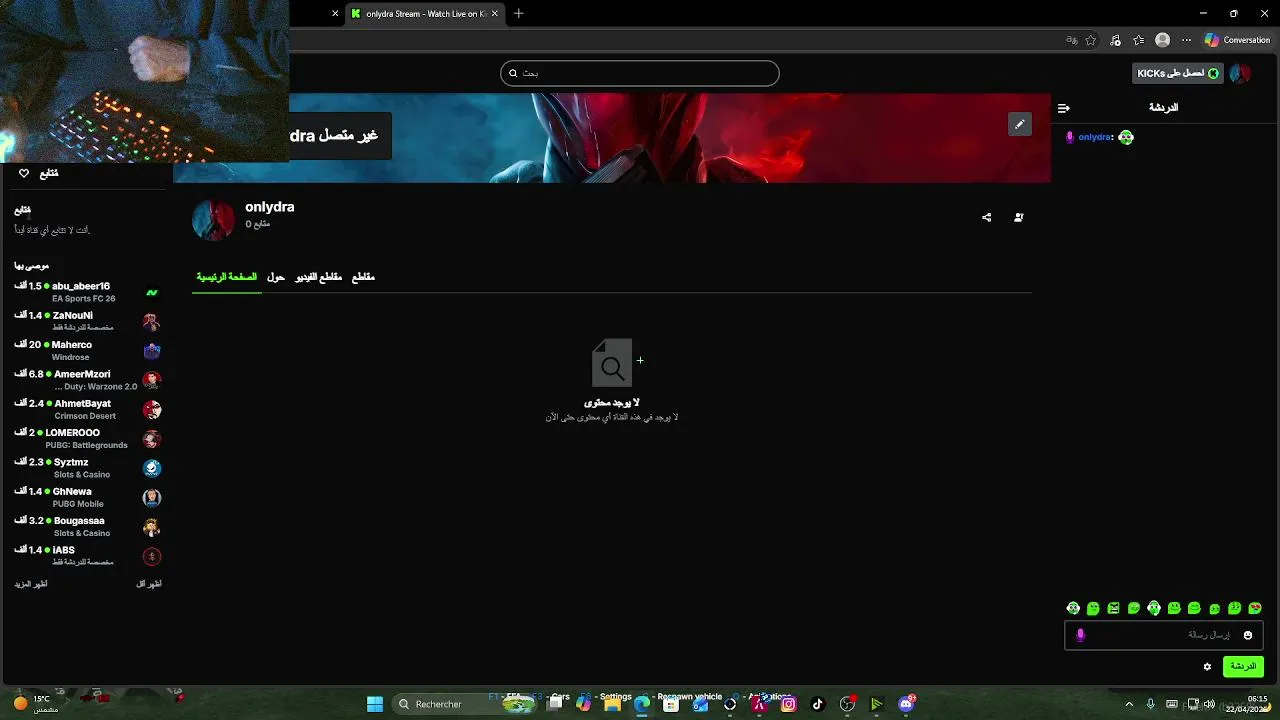Click the translate icon in the address bar
This screenshot has width=1280, height=720.
[1071, 40]
